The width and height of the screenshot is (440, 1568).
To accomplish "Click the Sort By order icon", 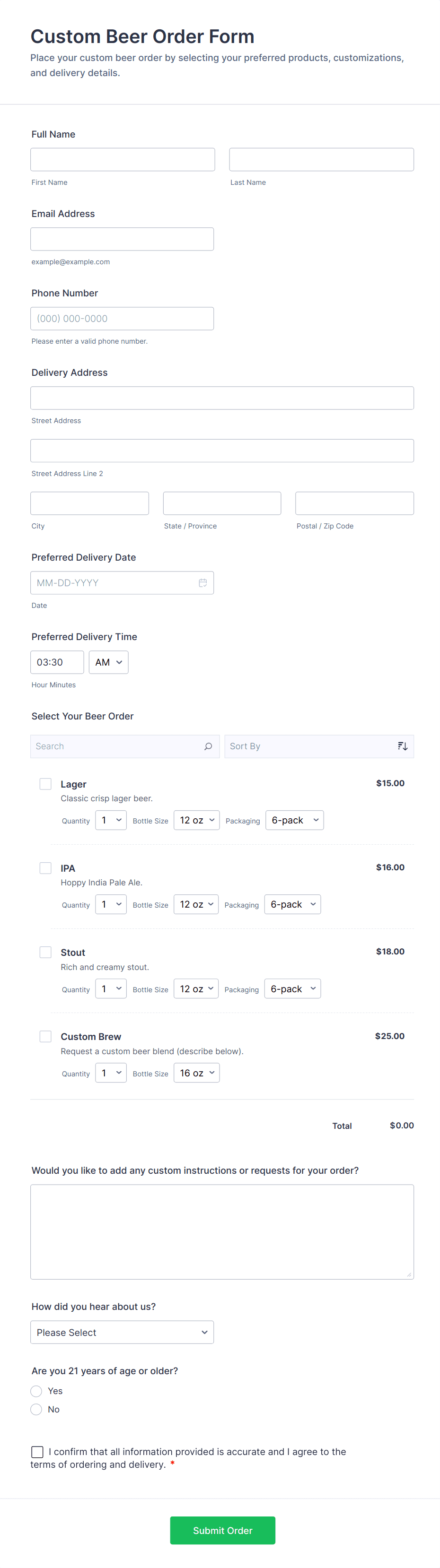I will click(402, 746).
